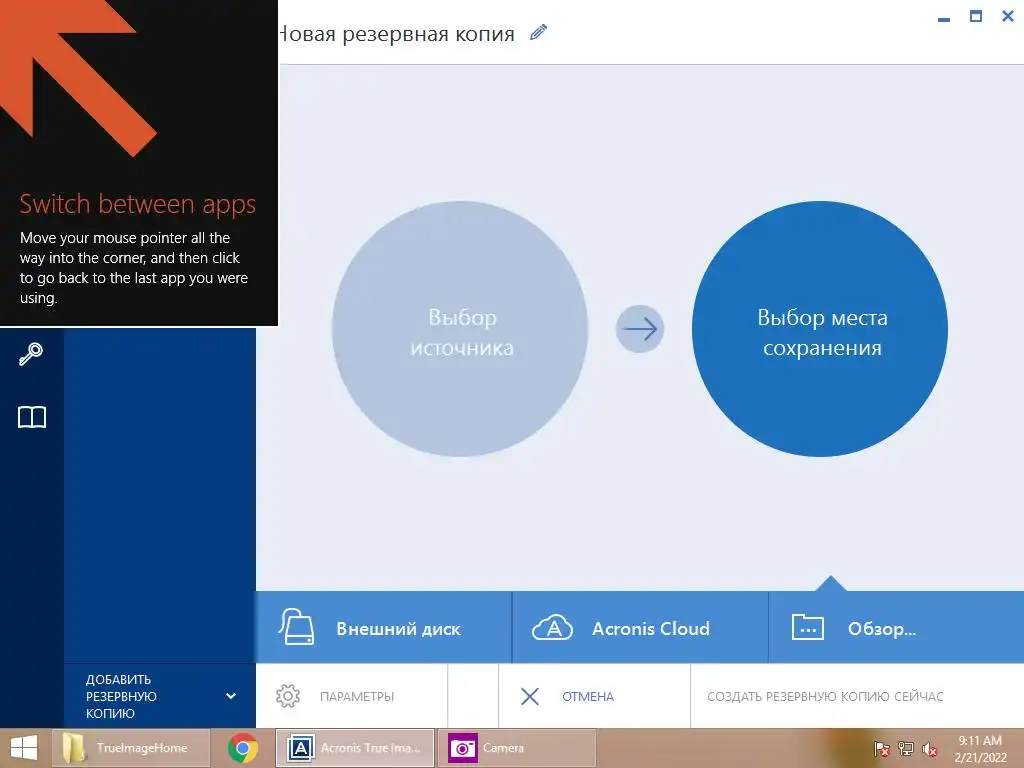Choose Acronis Cloud as destination
Image resolution: width=1024 pixels, height=768 pixels.
[x=640, y=628]
